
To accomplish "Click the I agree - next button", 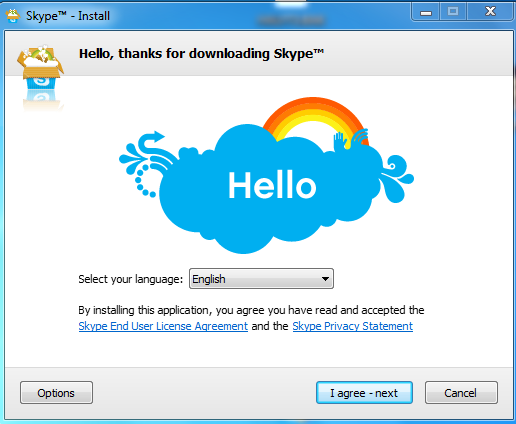I will click(x=364, y=393).
